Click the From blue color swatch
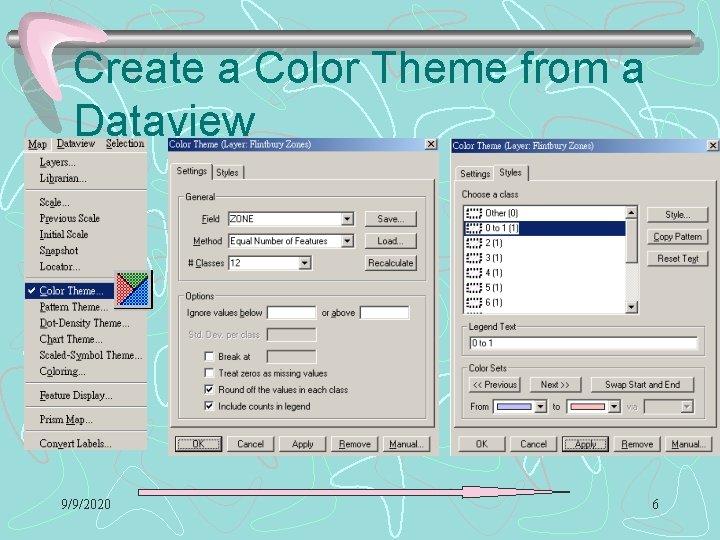This screenshot has height=540, width=720. pos(514,407)
